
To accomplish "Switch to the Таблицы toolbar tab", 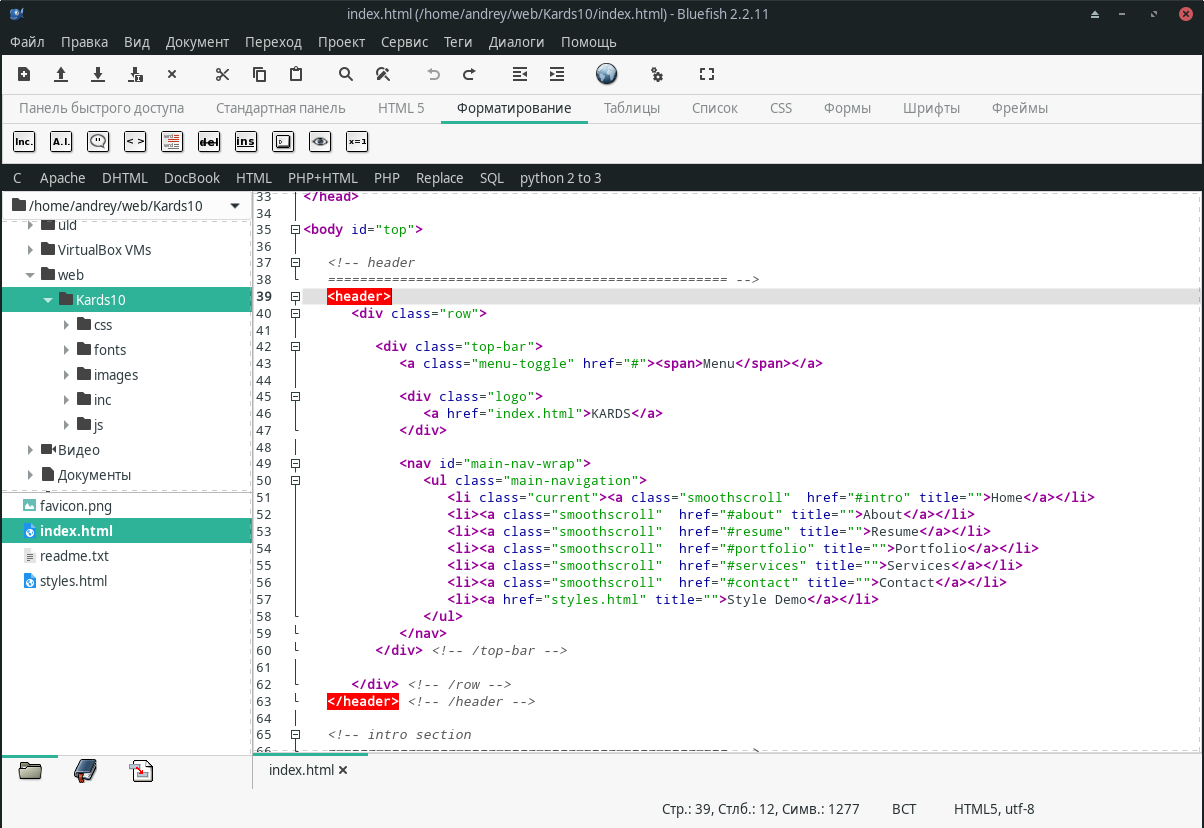I will click(631, 108).
